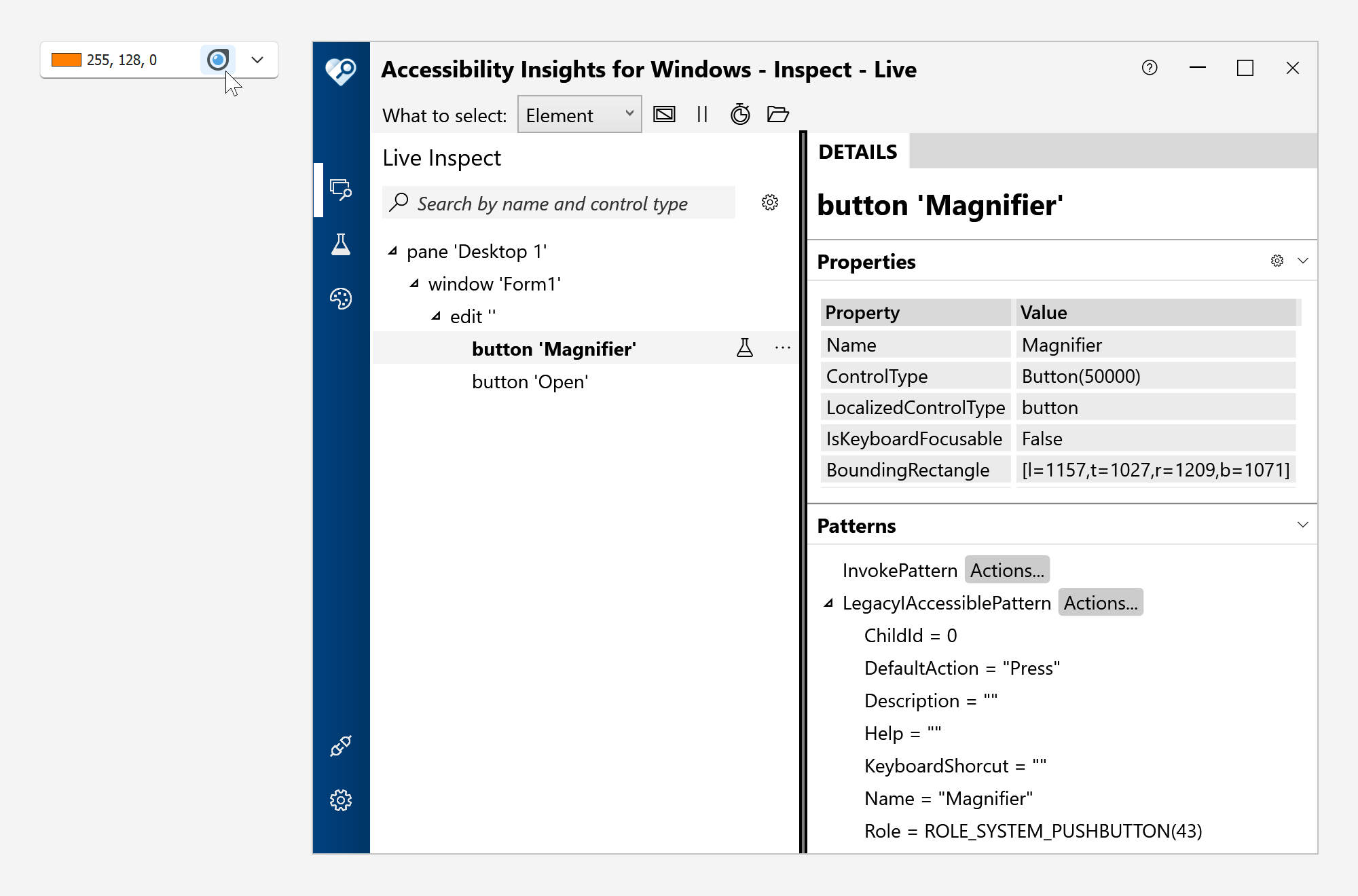The width and height of the screenshot is (1358, 896).
Task: Switch to the Test beaker sidebar tab
Action: (341, 244)
